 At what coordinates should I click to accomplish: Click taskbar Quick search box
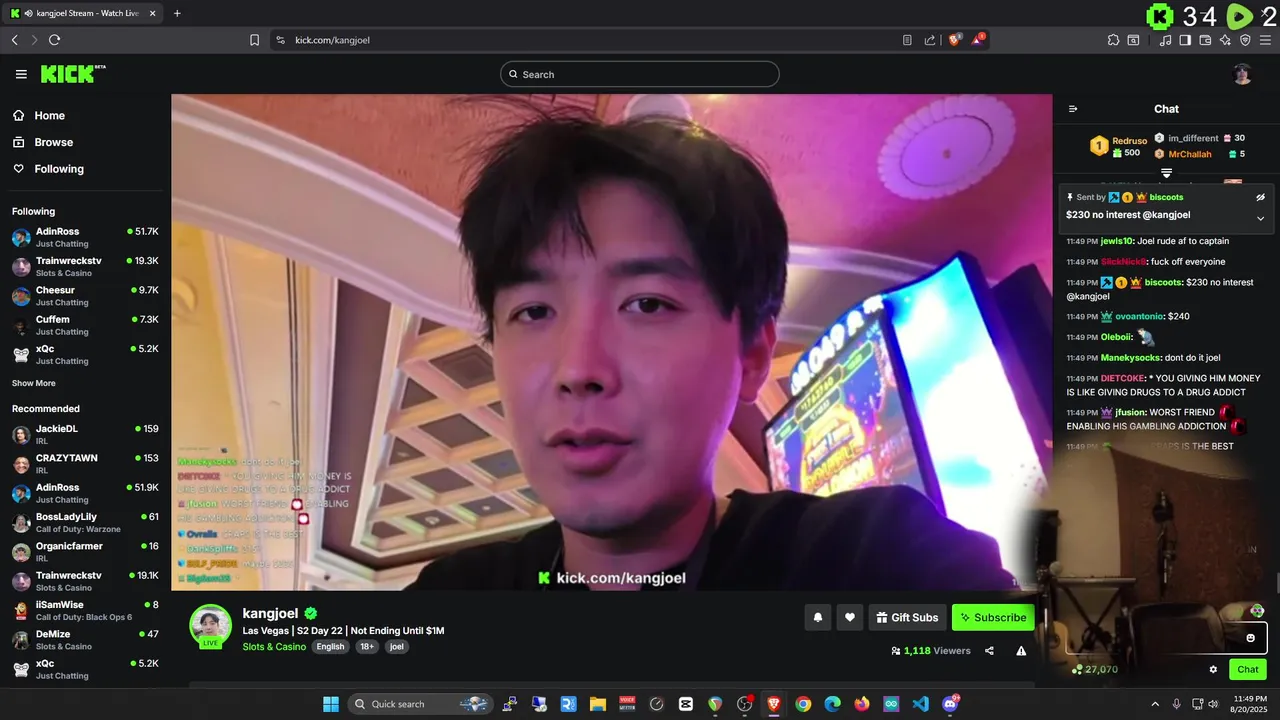[x=418, y=704]
